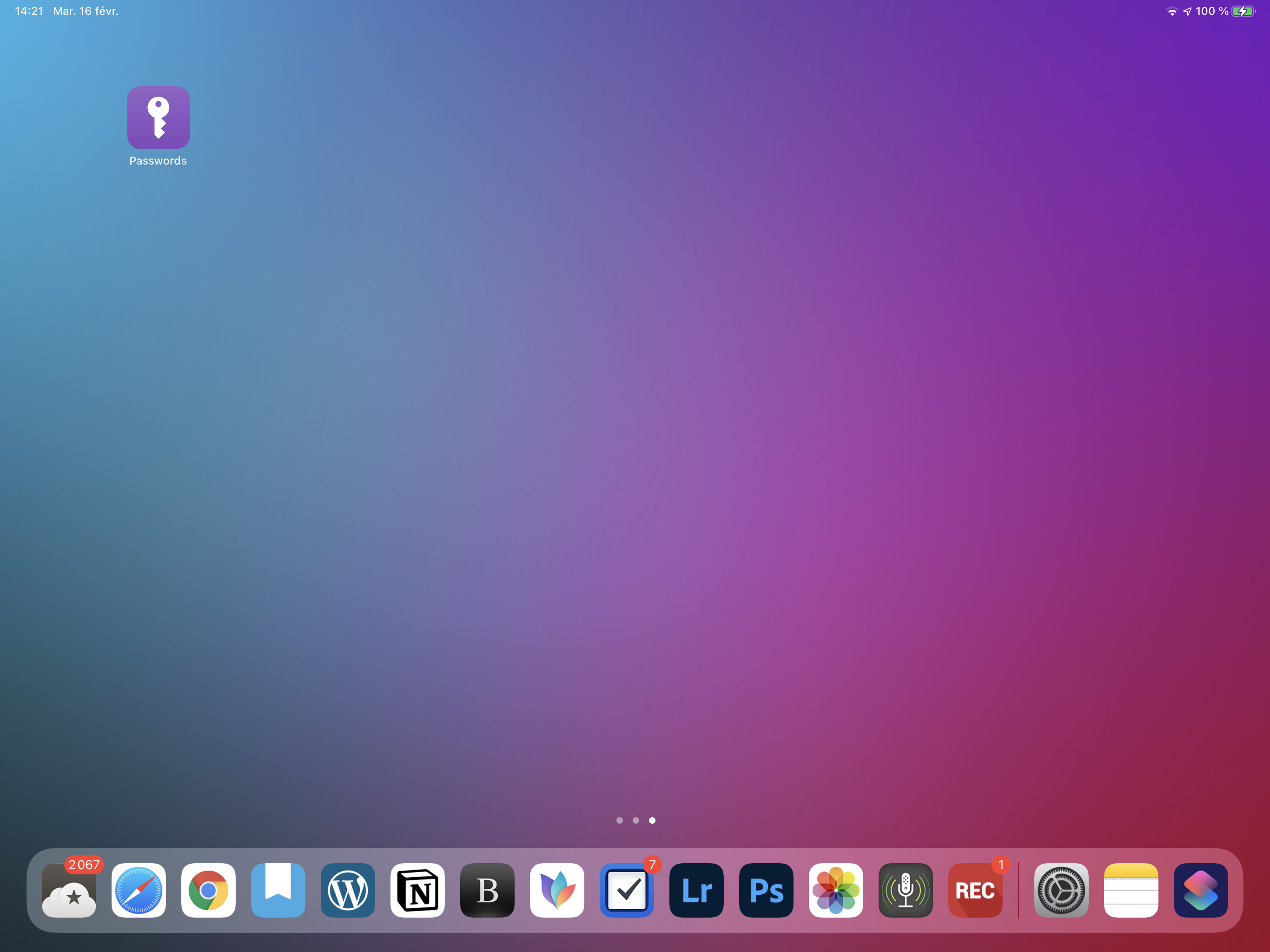Open the Photos app
1270x952 pixels.
(835, 890)
